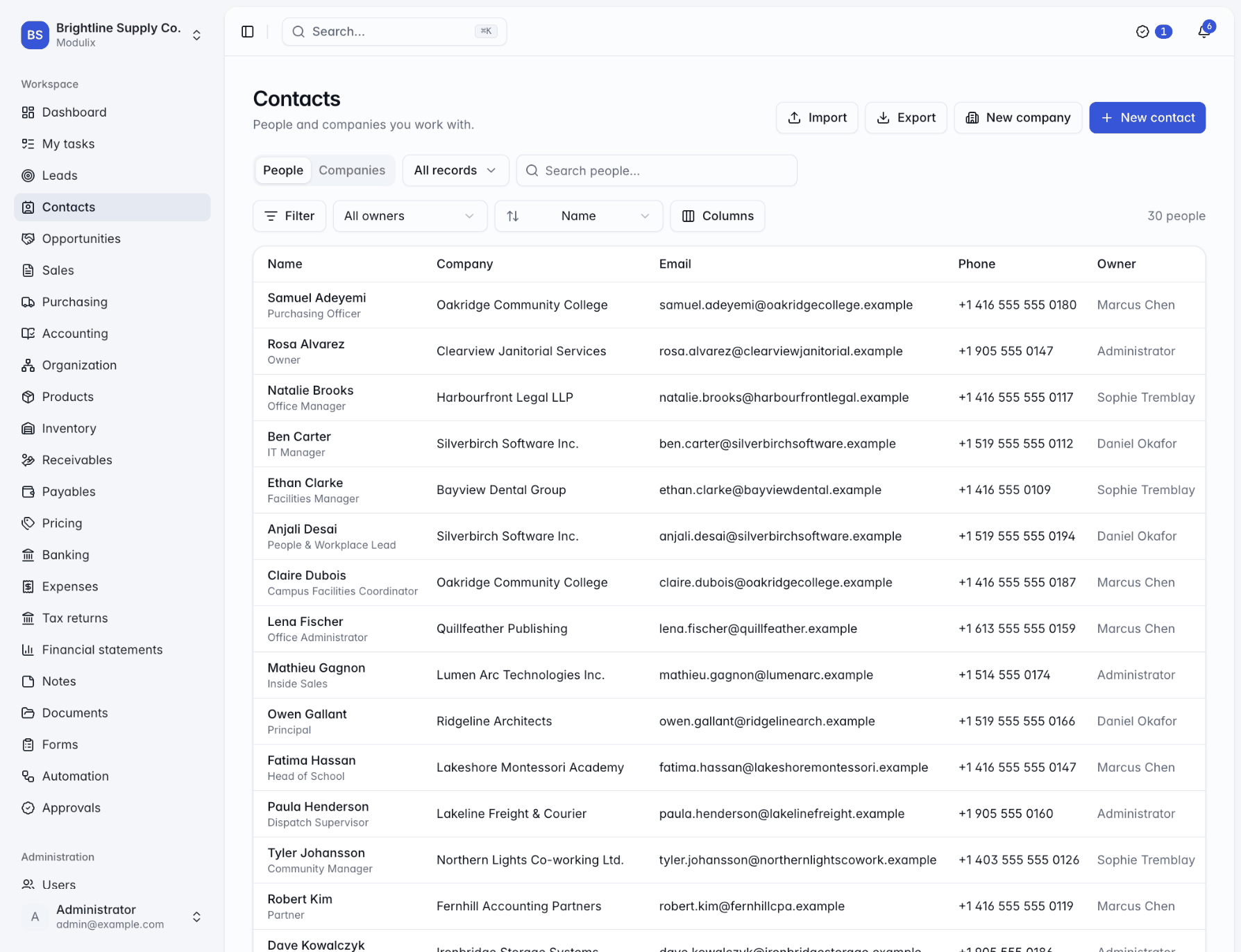Viewport: 1241px width, 952px height.
Task: Open the Inventory warehouse icon
Action: pos(28,428)
